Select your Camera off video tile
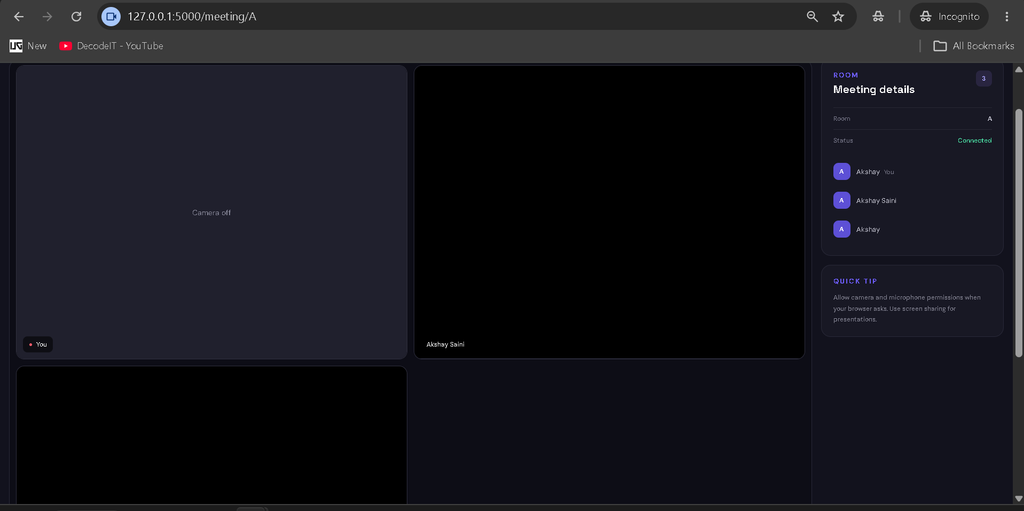The width and height of the screenshot is (1024, 511). point(212,212)
